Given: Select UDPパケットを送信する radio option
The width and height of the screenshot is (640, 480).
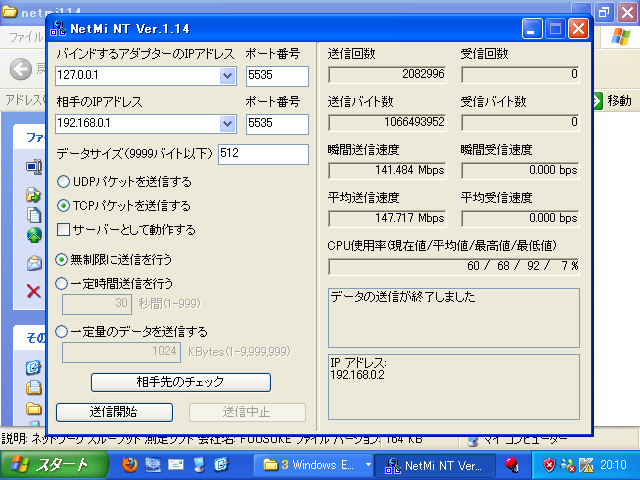Looking at the screenshot, I should pyautogui.click(x=64, y=182).
